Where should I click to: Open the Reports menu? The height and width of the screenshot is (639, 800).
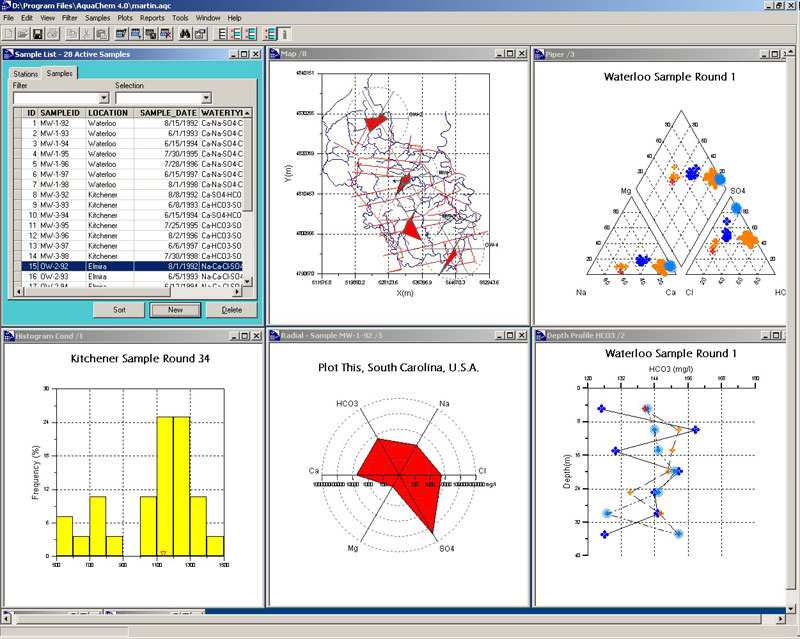152,17
